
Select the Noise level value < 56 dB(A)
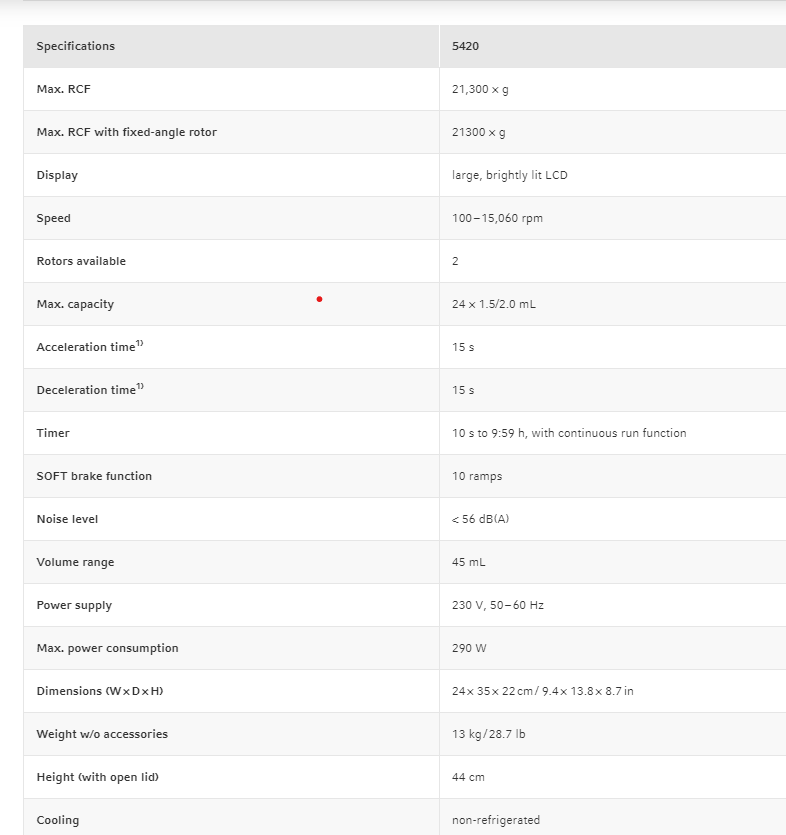click(x=481, y=519)
